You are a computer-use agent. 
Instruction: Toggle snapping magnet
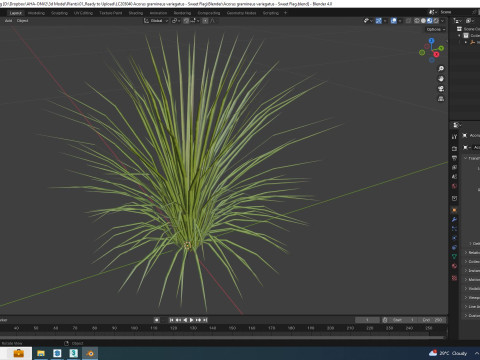(x=186, y=21)
